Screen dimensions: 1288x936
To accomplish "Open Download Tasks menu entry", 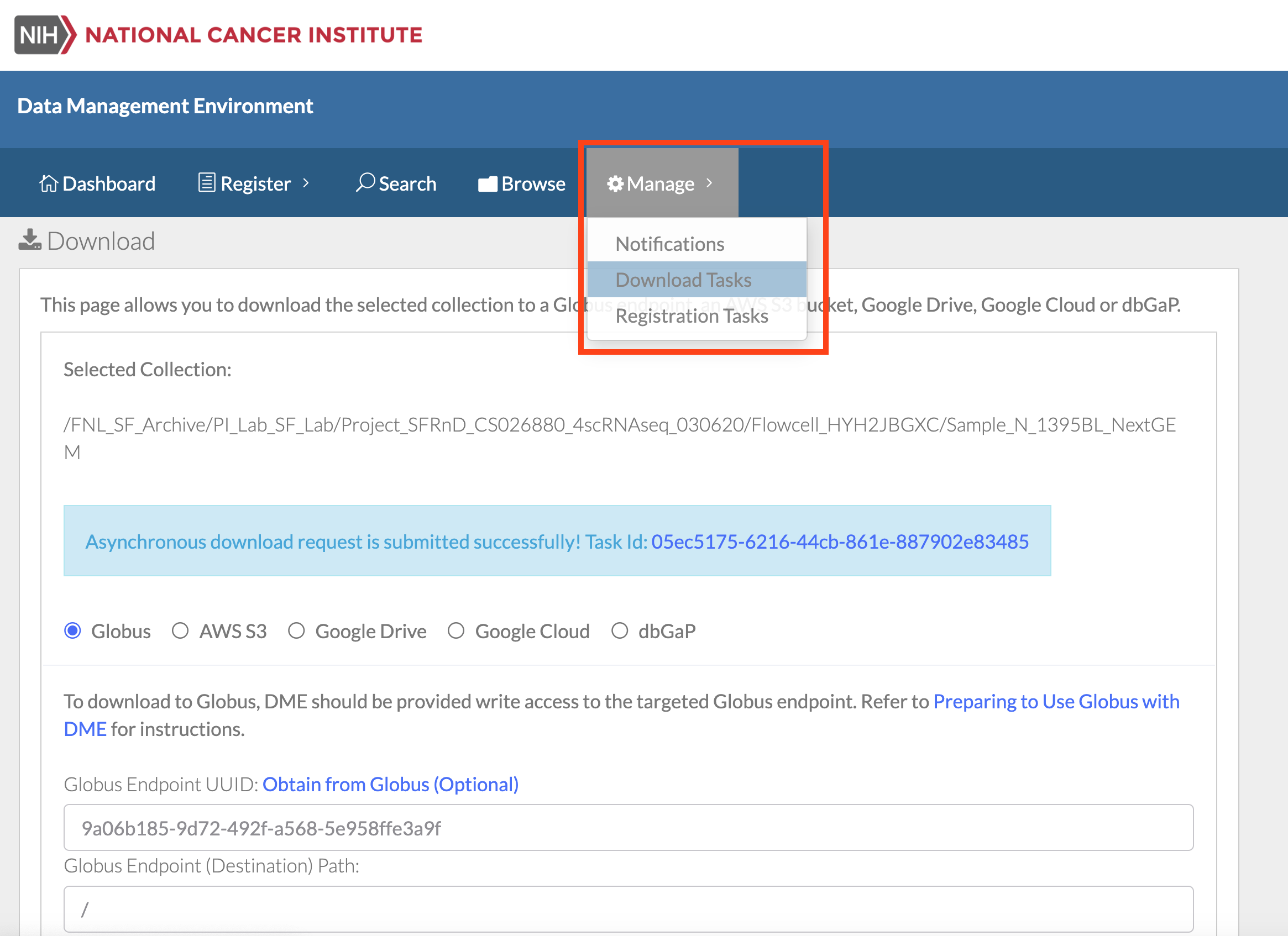I will click(x=683, y=280).
